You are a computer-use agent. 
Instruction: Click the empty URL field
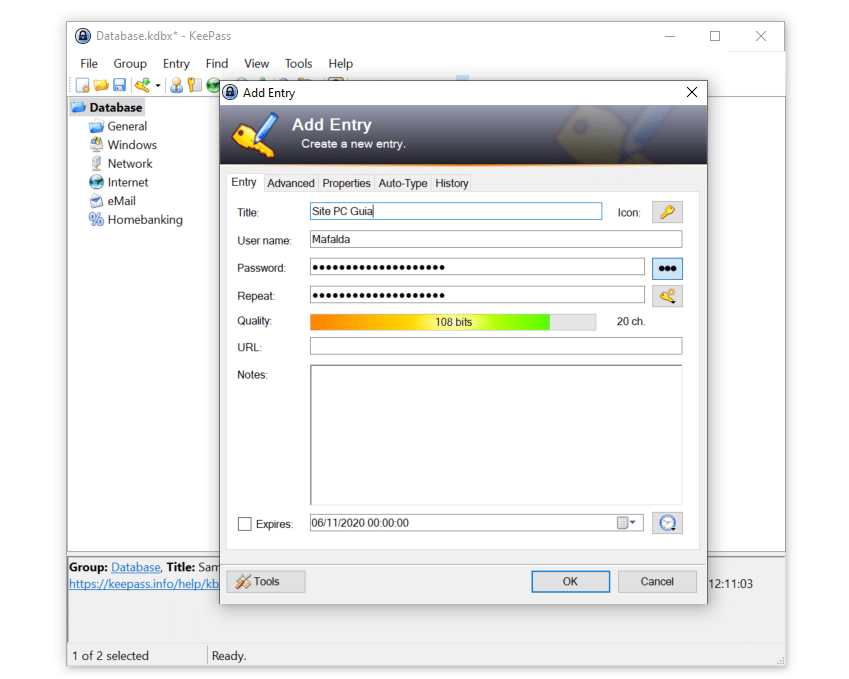(496, 347)
